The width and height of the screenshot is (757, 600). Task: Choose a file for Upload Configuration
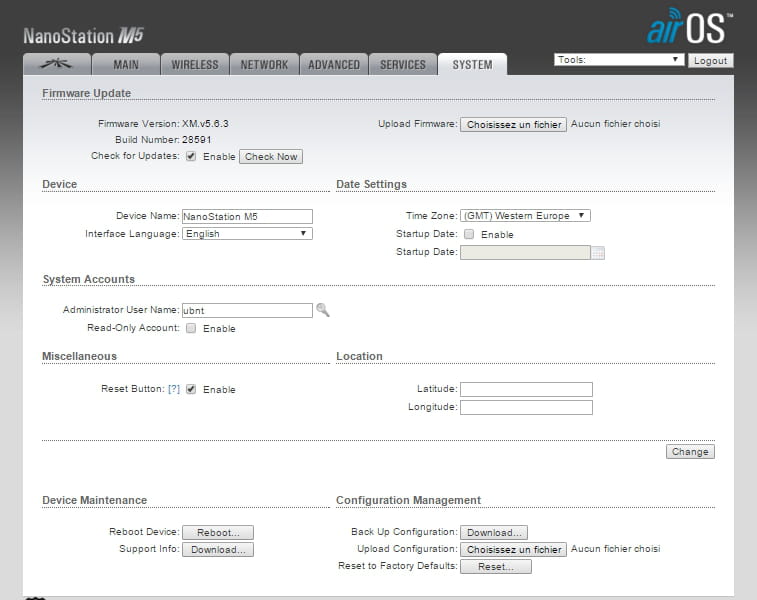click(514, 550)
